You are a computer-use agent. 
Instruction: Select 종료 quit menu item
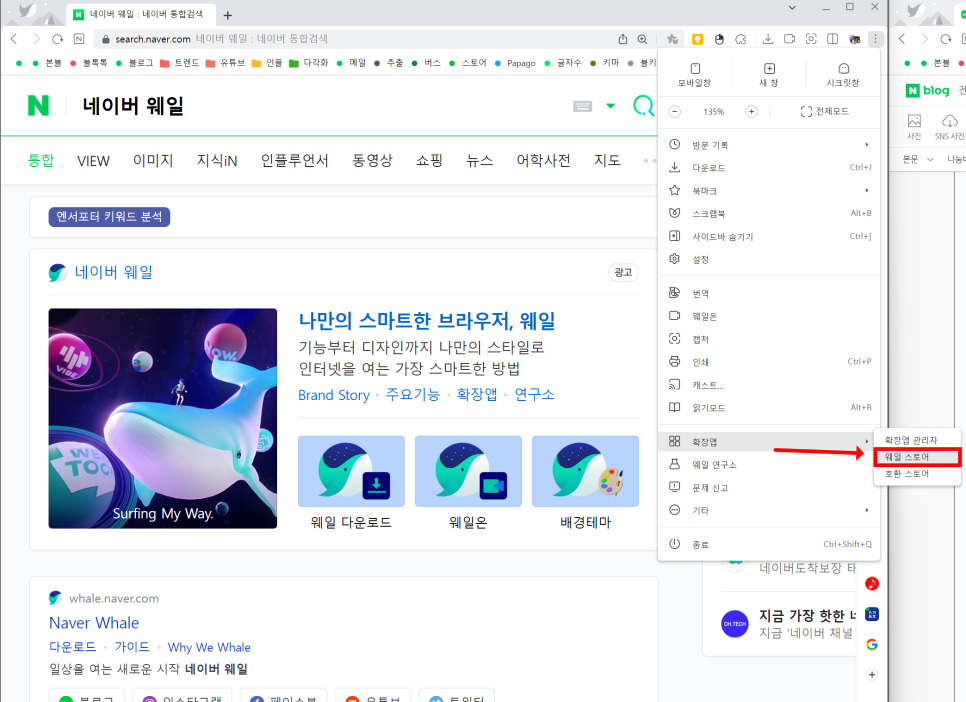pyautogui.click(x=769, y=544)
